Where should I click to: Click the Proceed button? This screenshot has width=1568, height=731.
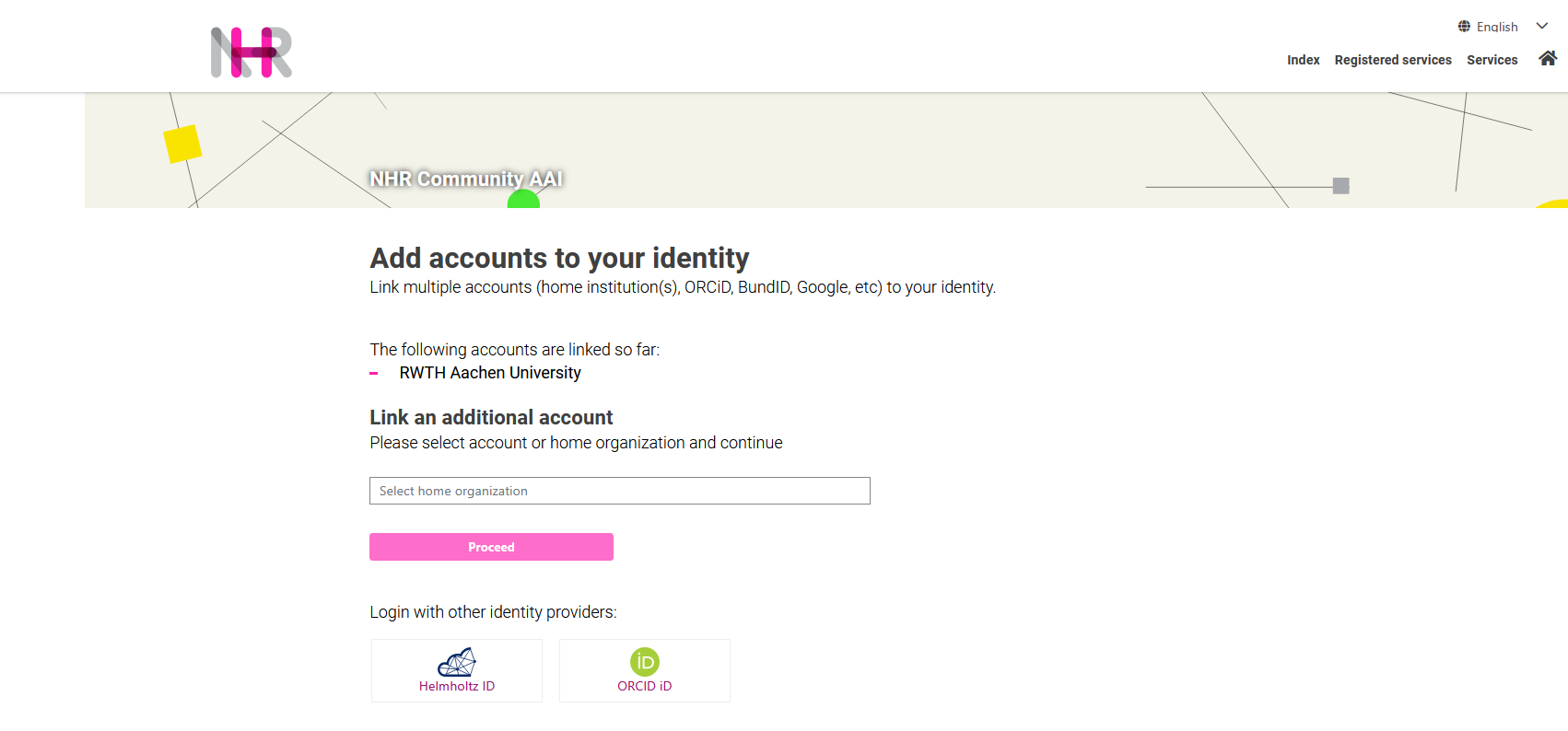[x=491, y=547]
